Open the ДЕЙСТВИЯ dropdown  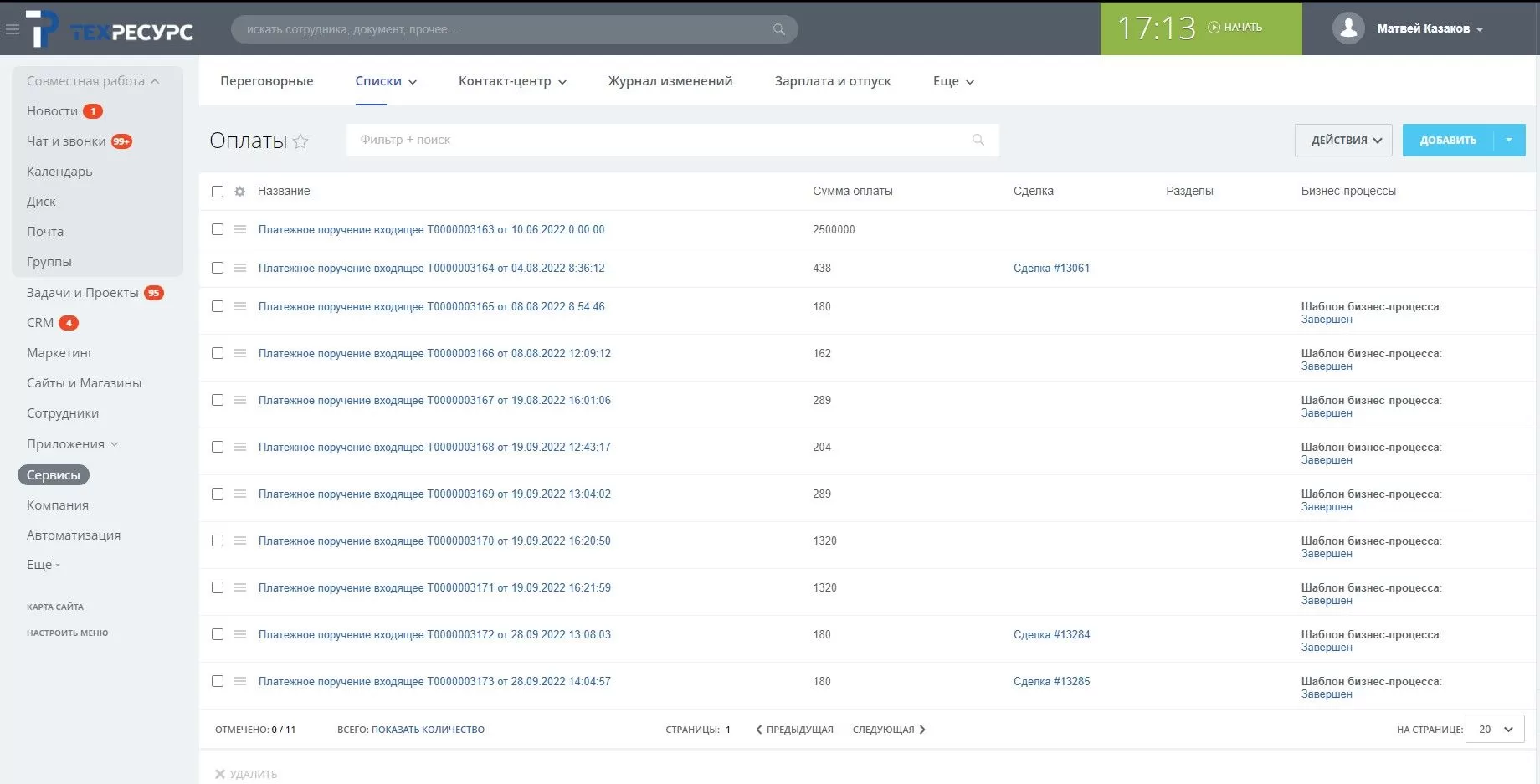coord(1343,140)
